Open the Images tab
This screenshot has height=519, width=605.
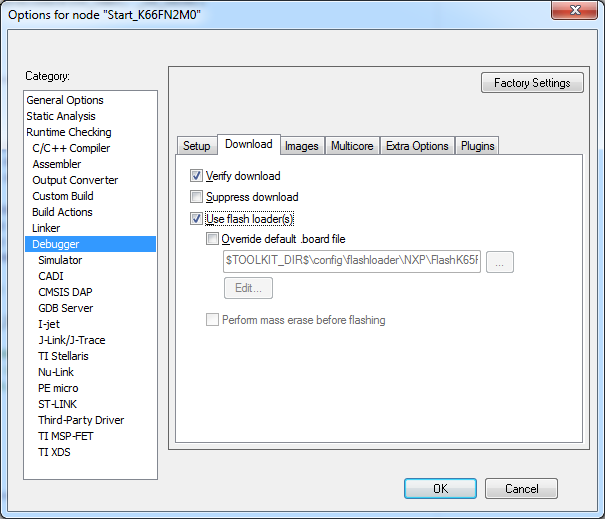[x=301, y=146]
